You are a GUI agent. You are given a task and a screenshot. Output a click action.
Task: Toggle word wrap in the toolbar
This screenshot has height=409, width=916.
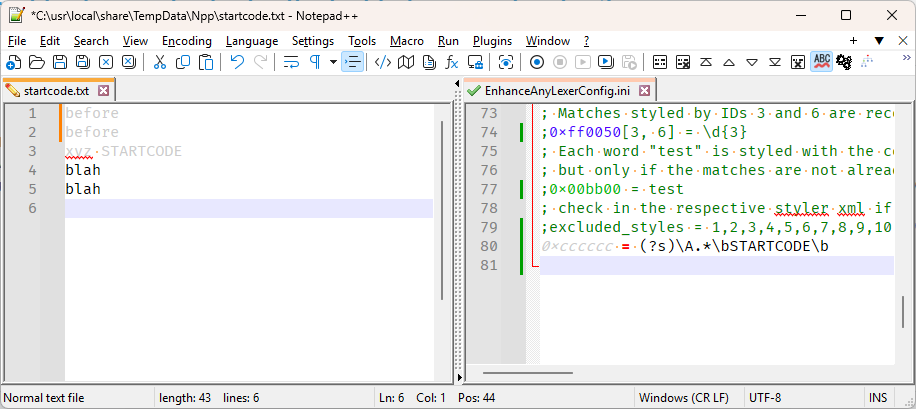tap(291, 62)
